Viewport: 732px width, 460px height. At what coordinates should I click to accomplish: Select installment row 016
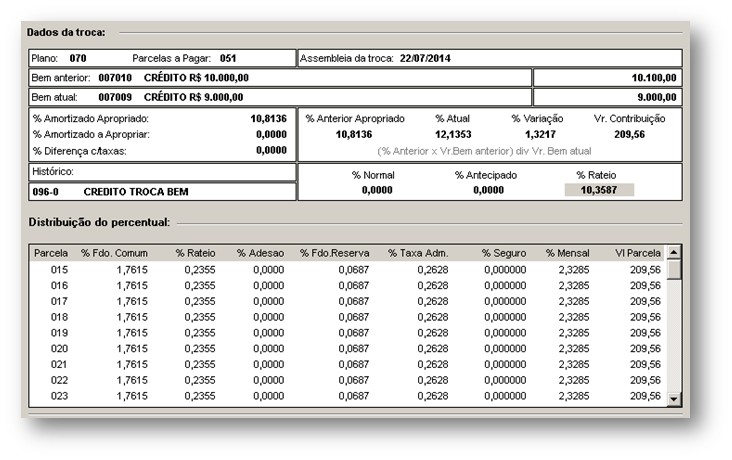coord(348,285)
